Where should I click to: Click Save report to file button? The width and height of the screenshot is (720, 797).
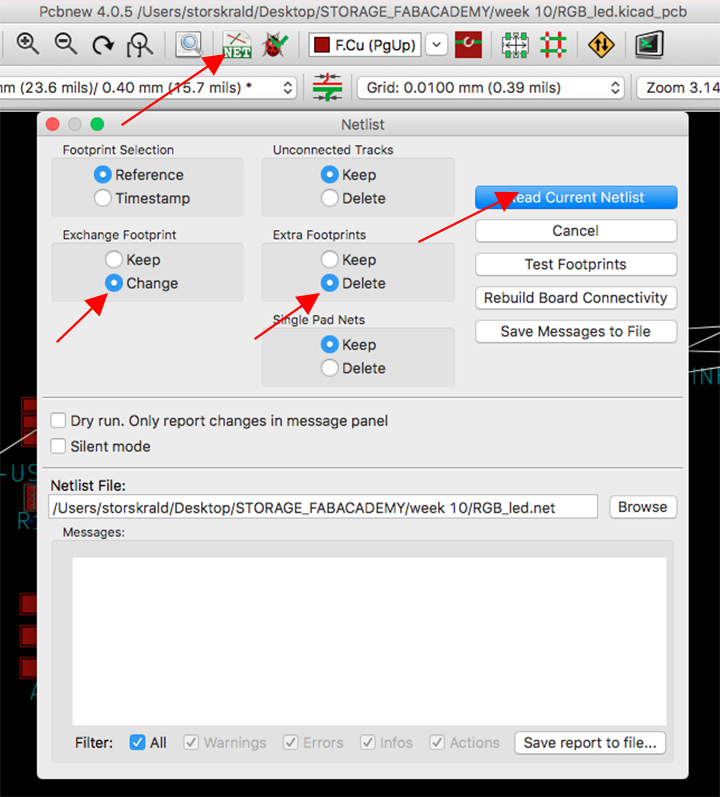coord(590,743)
